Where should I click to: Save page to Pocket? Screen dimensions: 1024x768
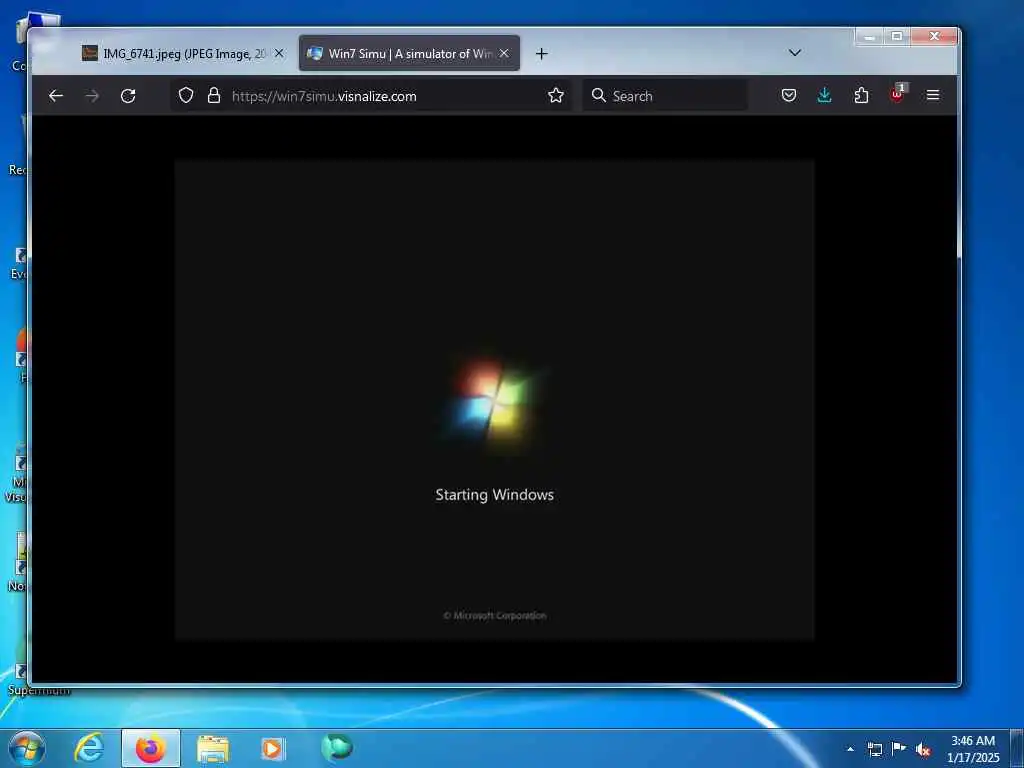coord(788,95)
